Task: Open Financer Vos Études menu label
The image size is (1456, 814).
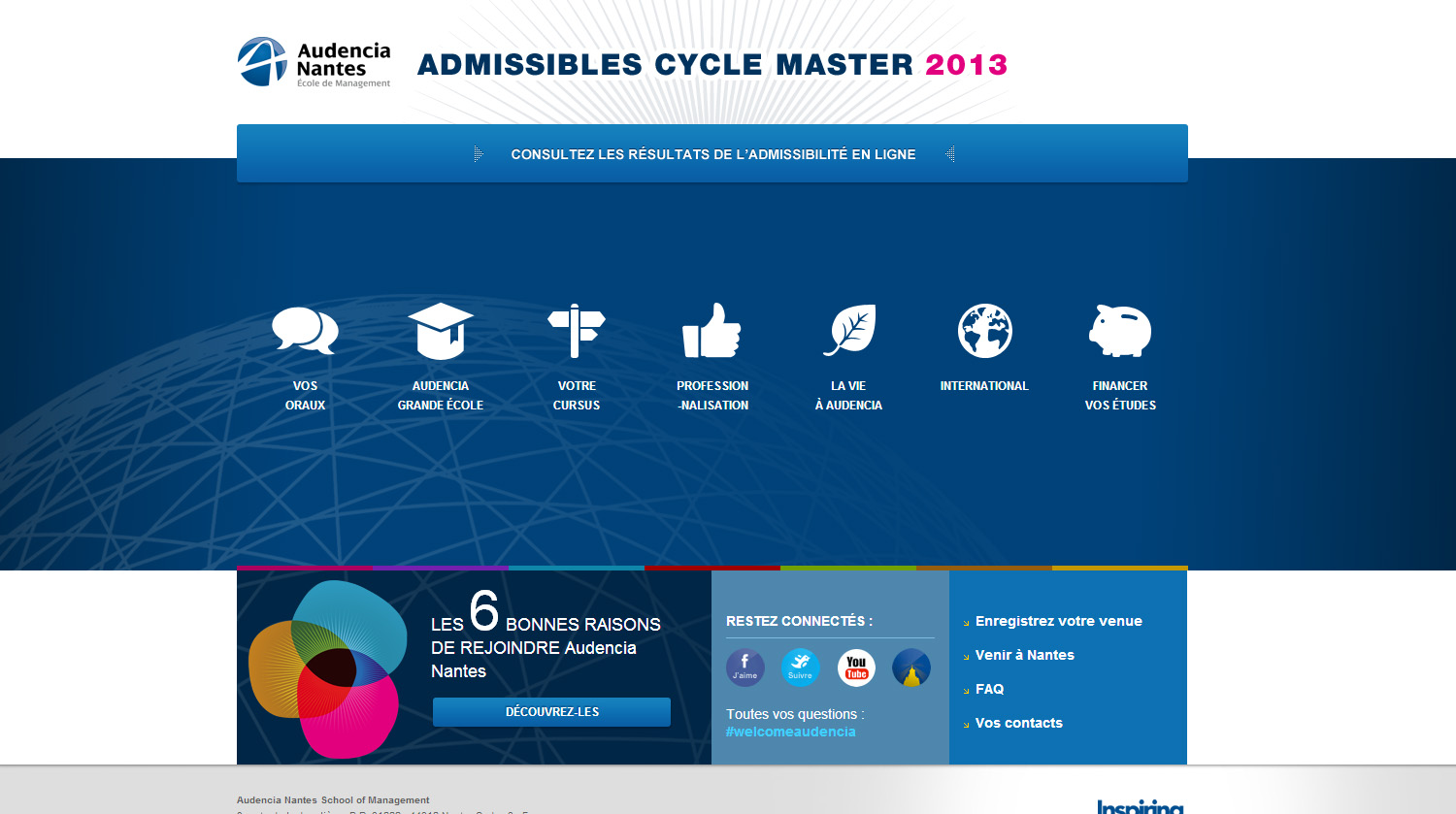Action: tap(1120, 396)
